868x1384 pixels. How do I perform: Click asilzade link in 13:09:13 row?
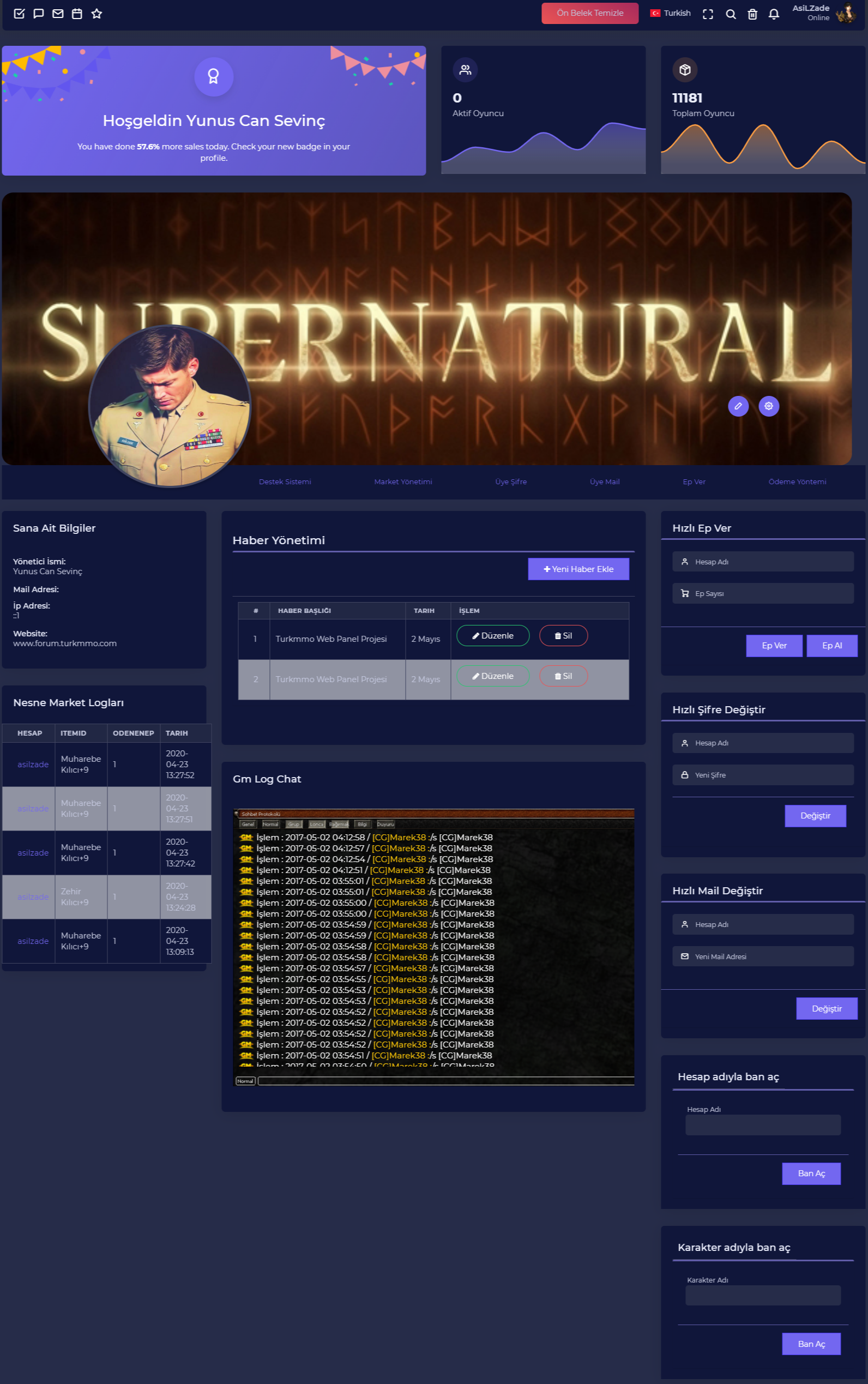click(x=33, y=941)
